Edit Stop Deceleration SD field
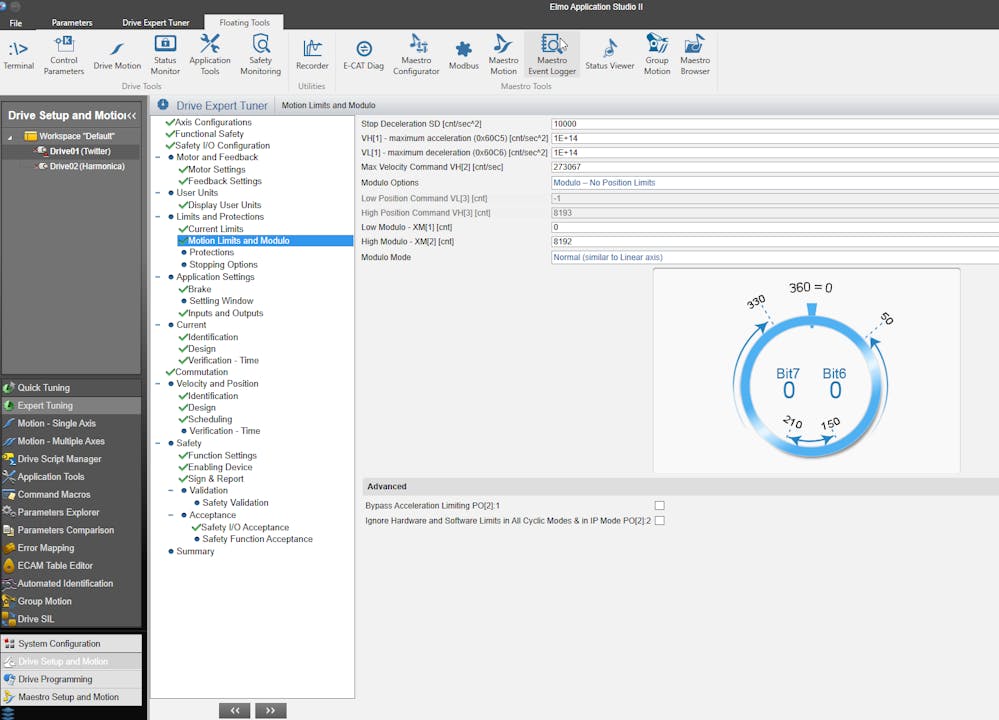 point(775,124)
